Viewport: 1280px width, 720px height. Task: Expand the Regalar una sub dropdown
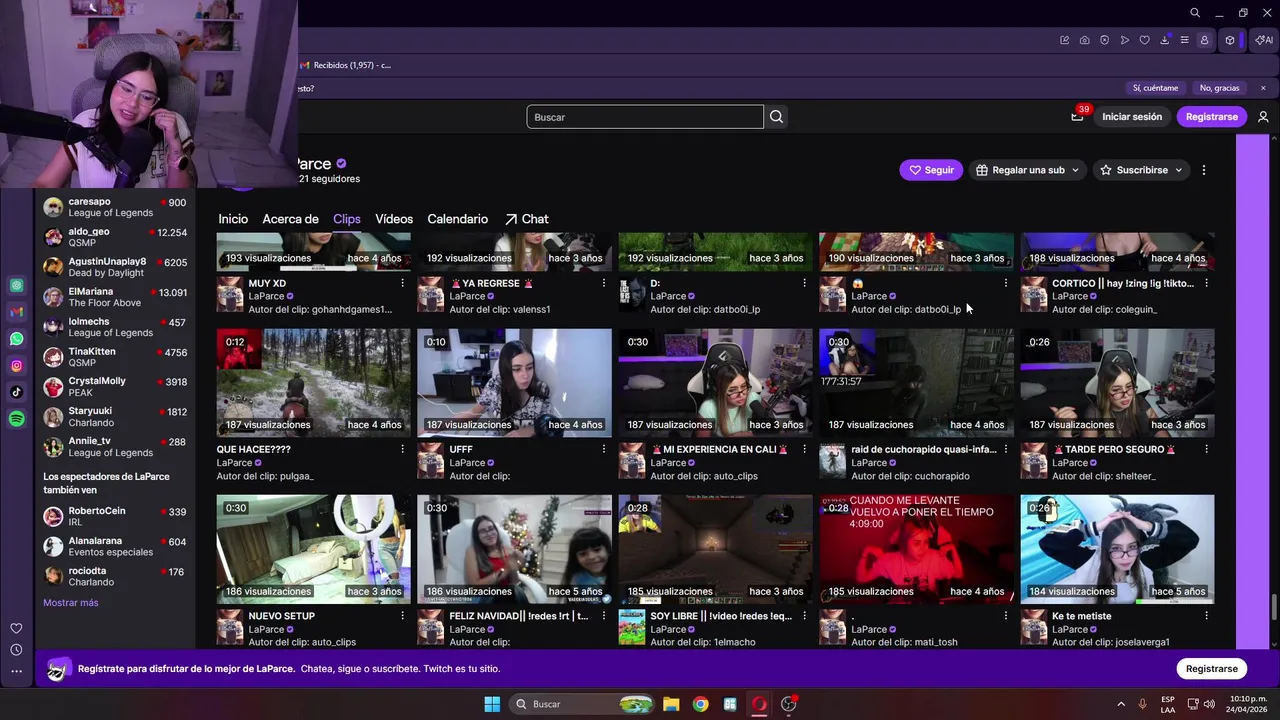(1027, 170)
